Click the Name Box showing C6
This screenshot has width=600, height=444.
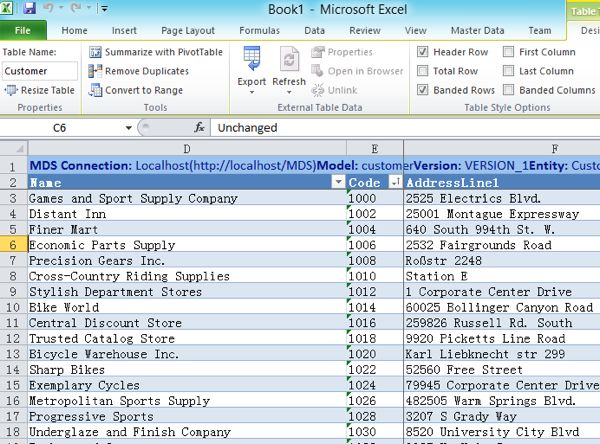pos(62,128)
